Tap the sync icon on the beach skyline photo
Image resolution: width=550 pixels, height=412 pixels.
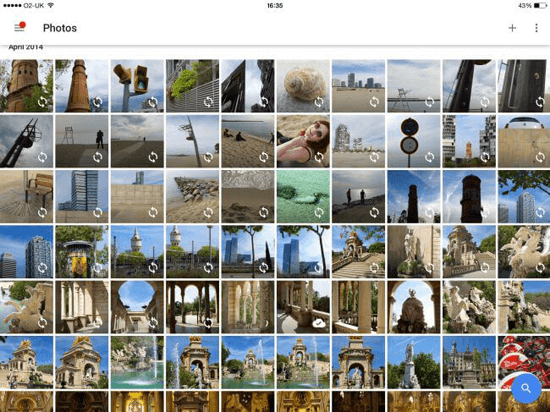coord(374,102)
